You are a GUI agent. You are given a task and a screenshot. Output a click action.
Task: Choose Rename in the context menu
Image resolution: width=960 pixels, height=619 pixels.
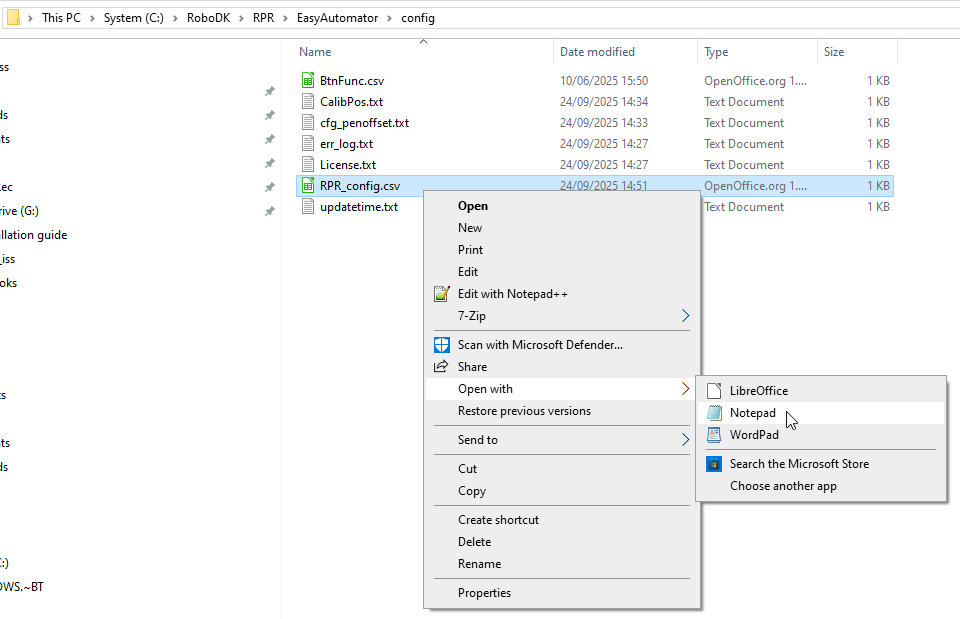pos(479,564)
